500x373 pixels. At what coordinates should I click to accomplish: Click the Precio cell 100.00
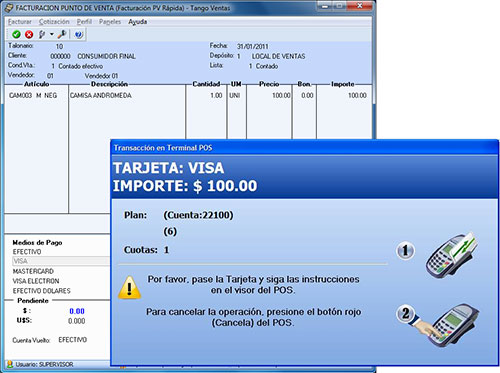tap(281, 95)
